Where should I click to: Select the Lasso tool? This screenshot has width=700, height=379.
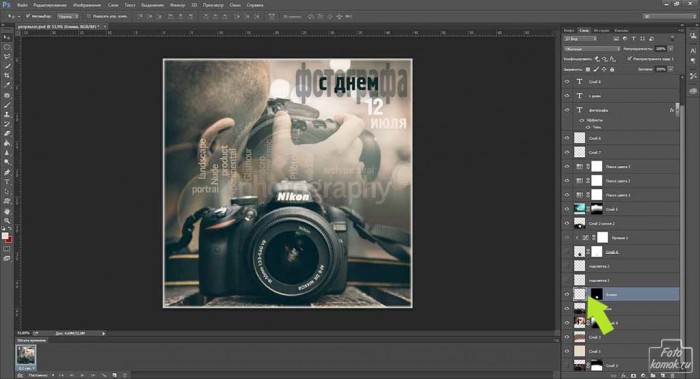tap(6, 57)
